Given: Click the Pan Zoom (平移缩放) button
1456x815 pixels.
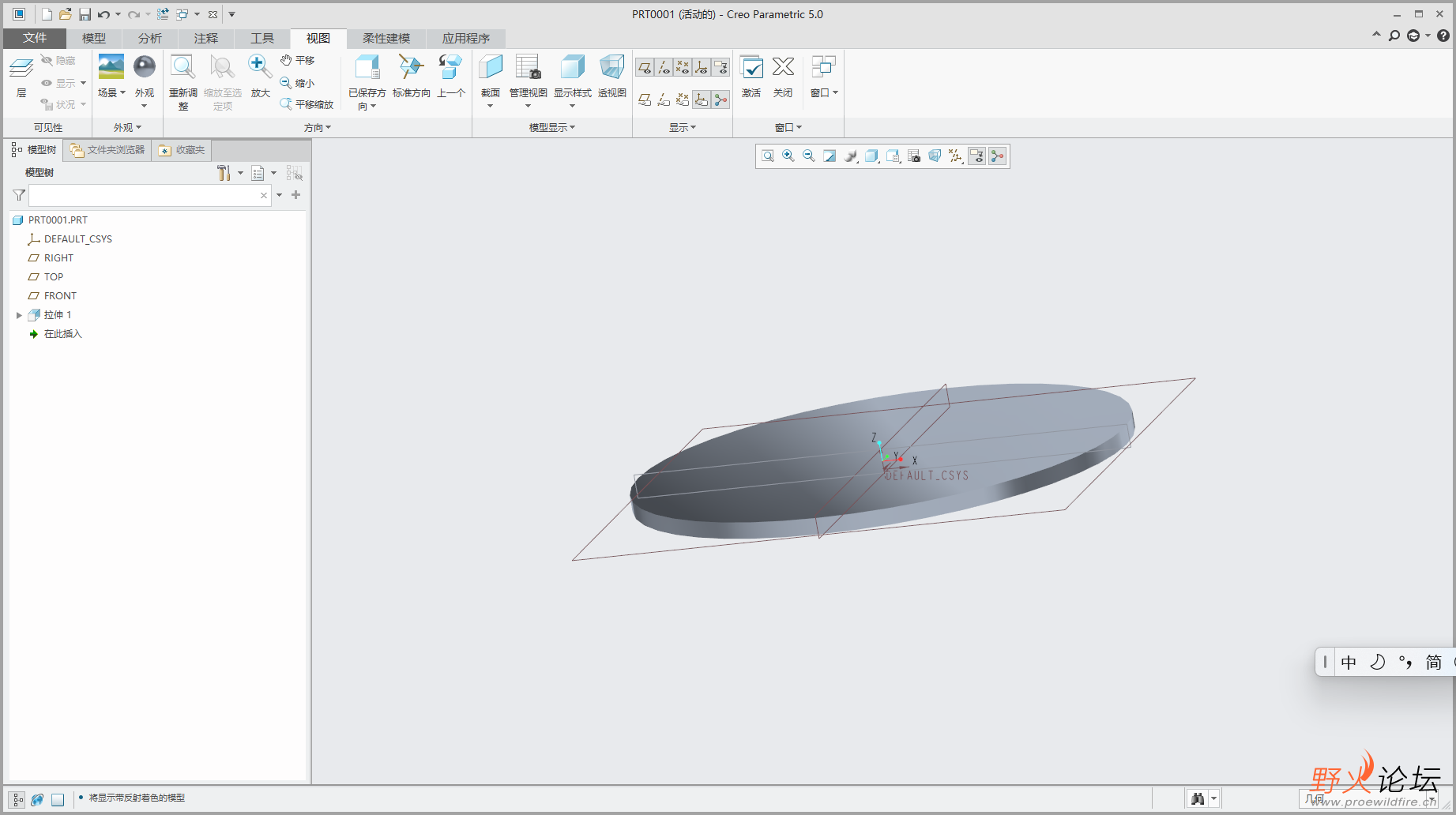Looking at the screenshot, I should [x=307, y=104].
